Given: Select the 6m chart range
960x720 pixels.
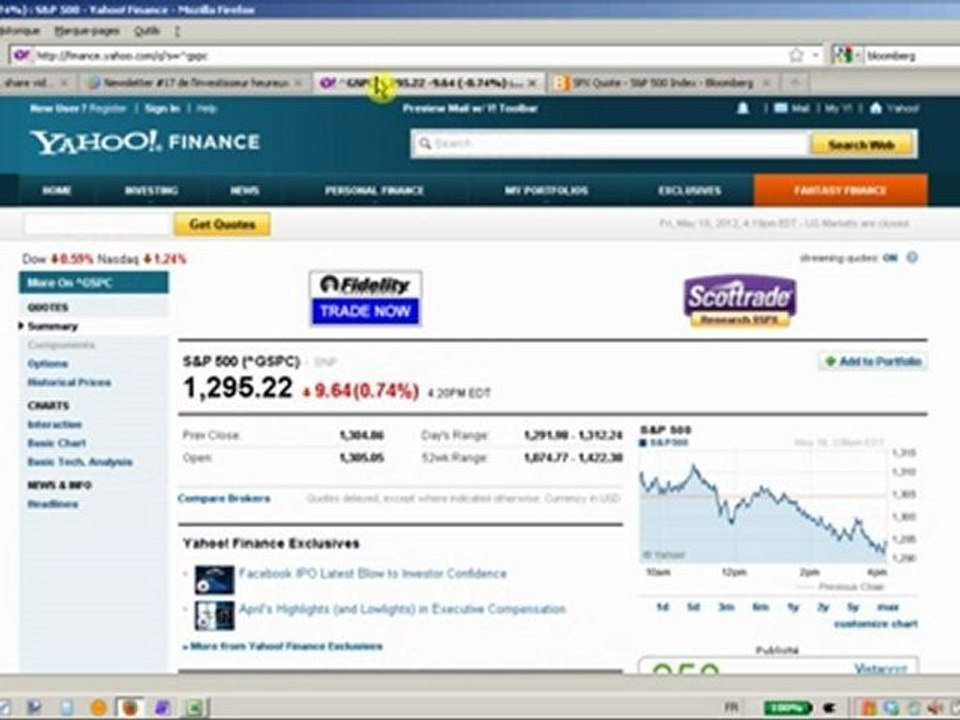Looking at the screenshot, I should coord(760,607).
